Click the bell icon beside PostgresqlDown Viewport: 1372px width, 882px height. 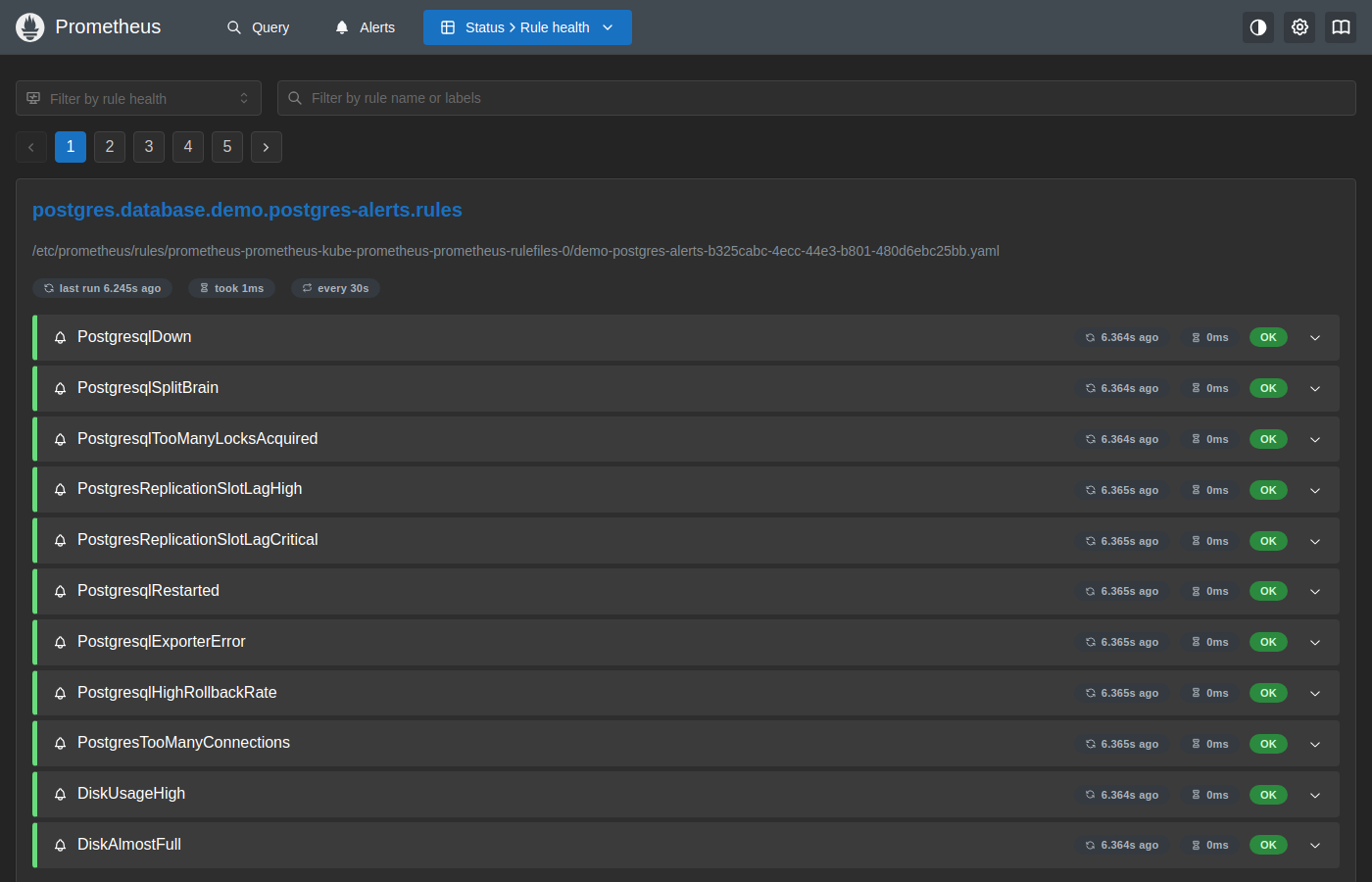point(60,337)
